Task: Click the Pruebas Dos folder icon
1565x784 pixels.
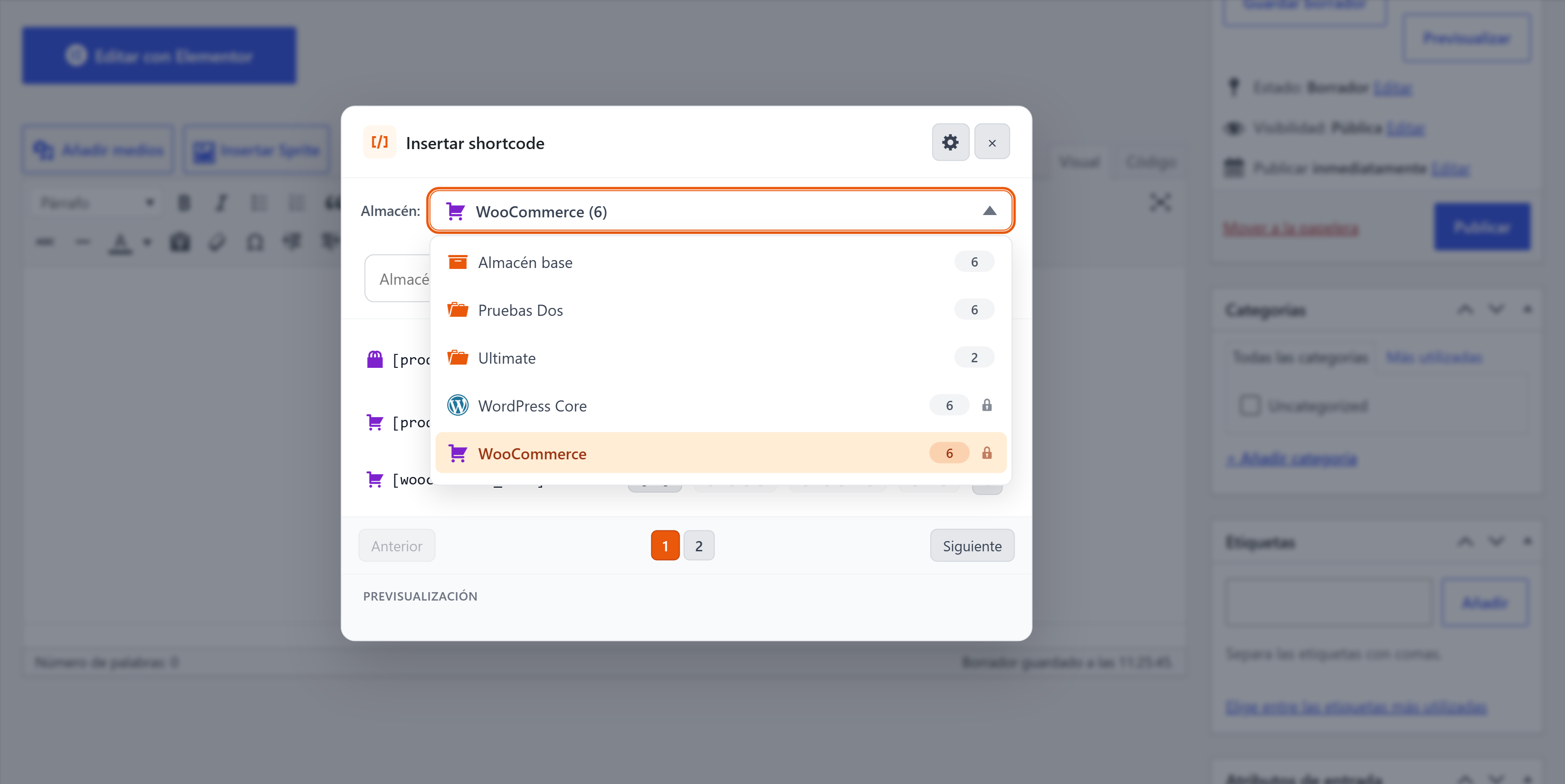Action: 458,310
